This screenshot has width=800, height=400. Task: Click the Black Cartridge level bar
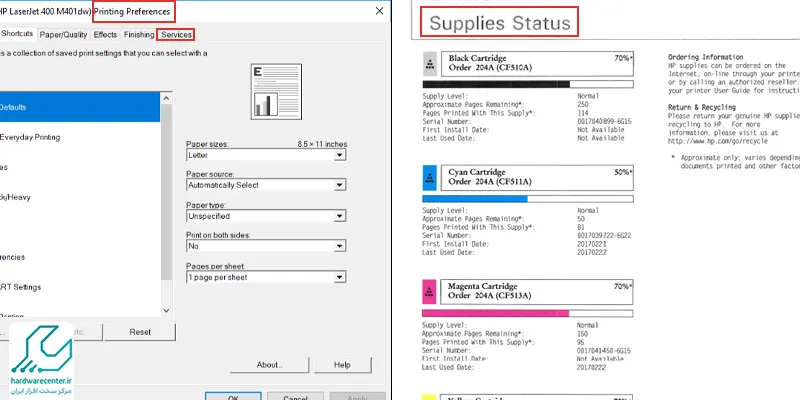pos(528,84)
